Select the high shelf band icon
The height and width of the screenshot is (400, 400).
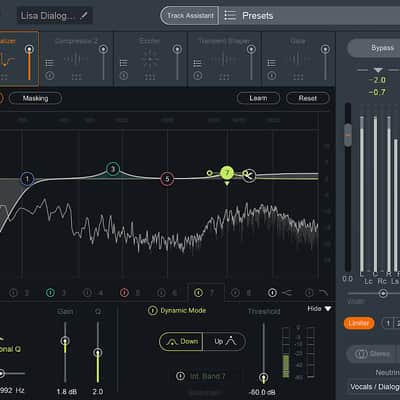tap(287, 293)
